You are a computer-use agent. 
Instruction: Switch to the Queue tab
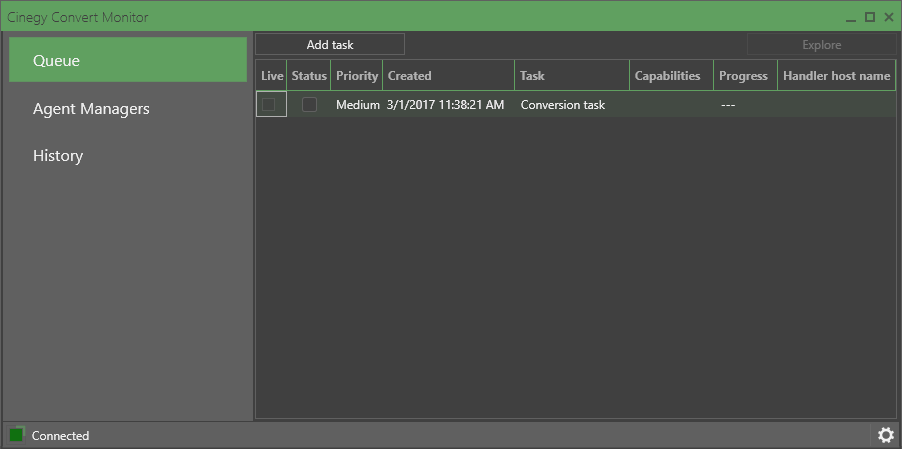pos(128,60)
